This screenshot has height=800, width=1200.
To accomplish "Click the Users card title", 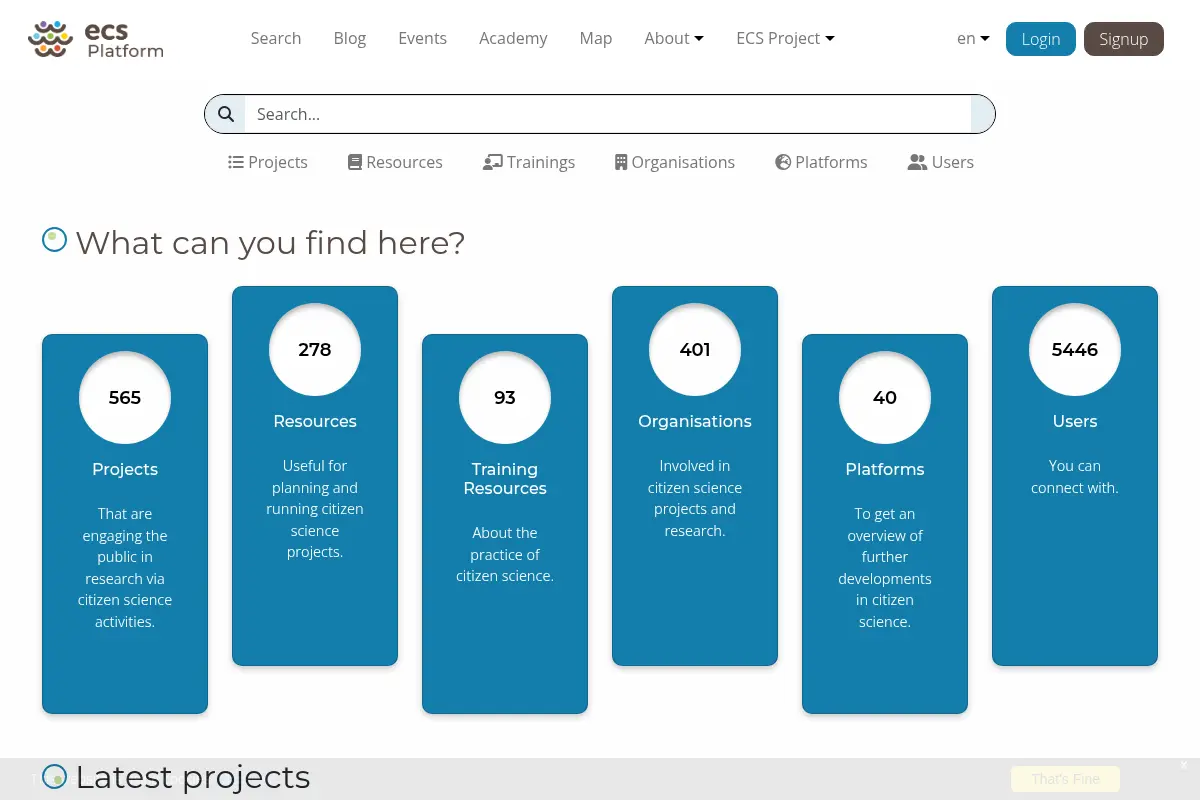I will pos(1075,421).
